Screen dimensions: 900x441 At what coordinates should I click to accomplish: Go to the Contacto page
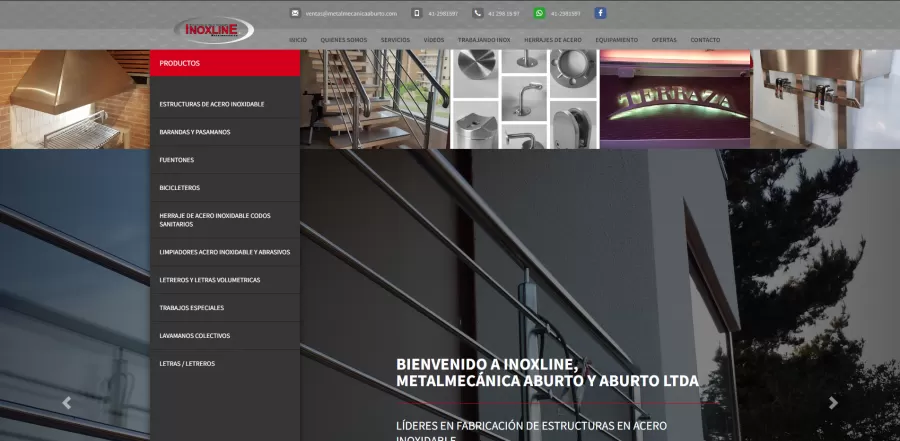point(704,40)
